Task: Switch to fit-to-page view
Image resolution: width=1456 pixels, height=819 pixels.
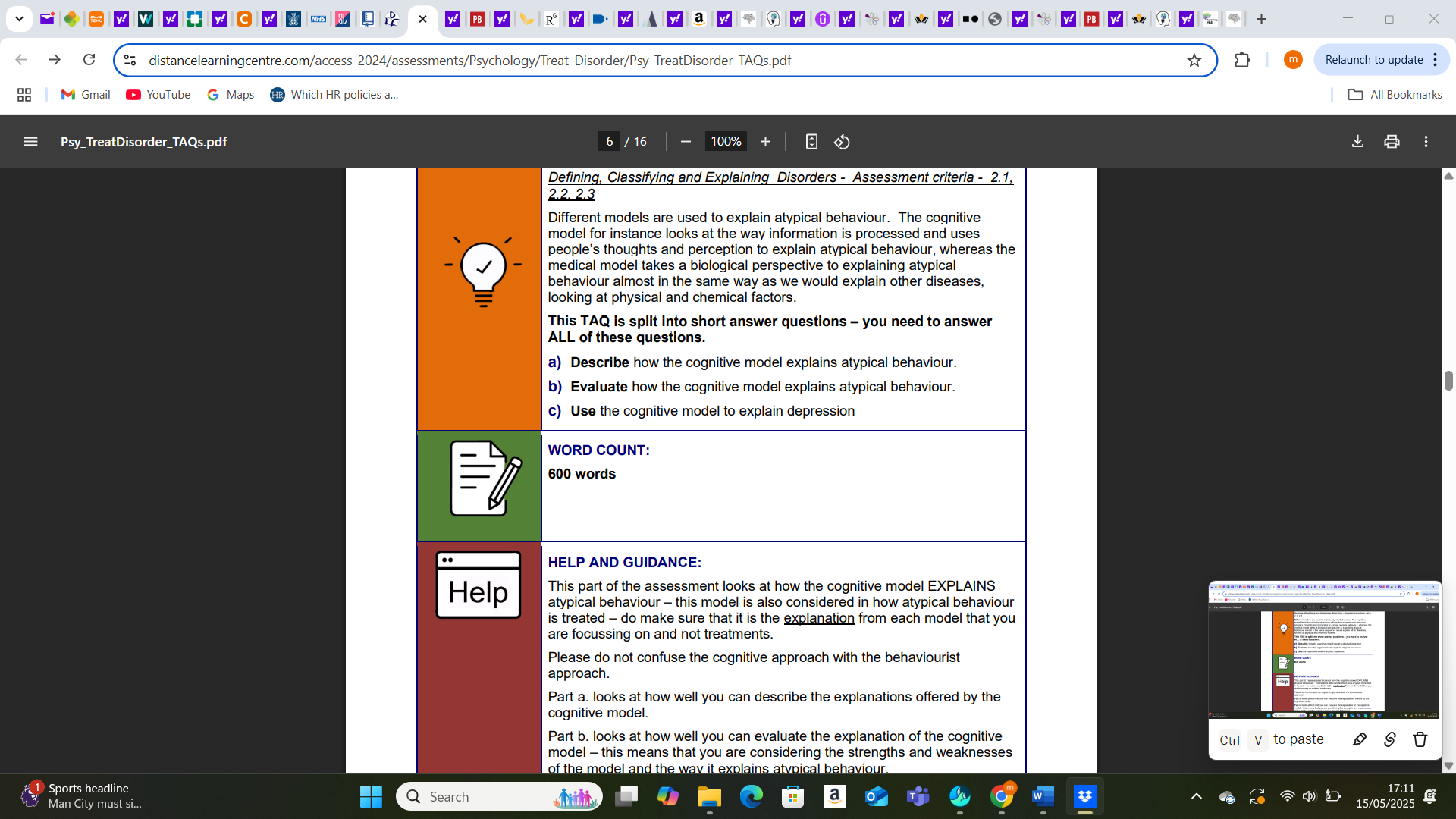Action: point(811,141)
